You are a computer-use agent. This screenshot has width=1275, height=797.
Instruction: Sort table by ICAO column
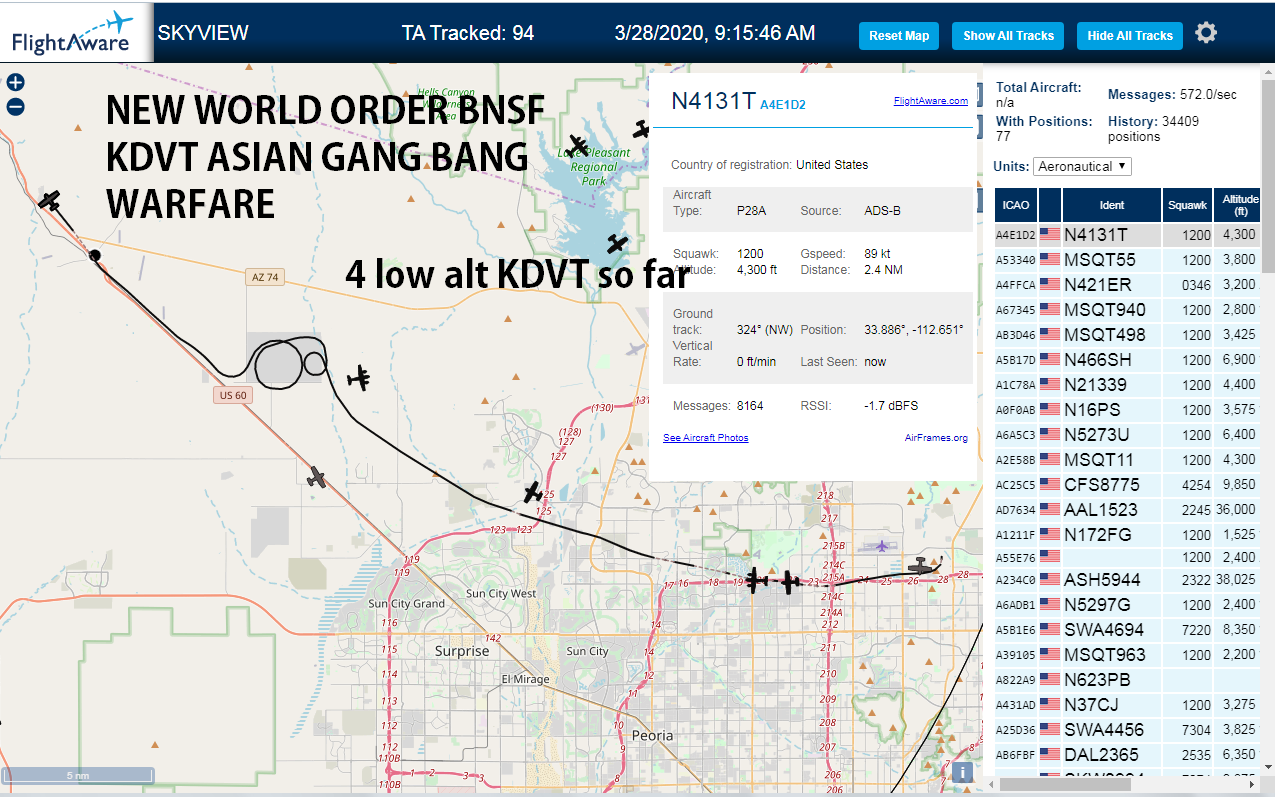[x=1016, y=205]
